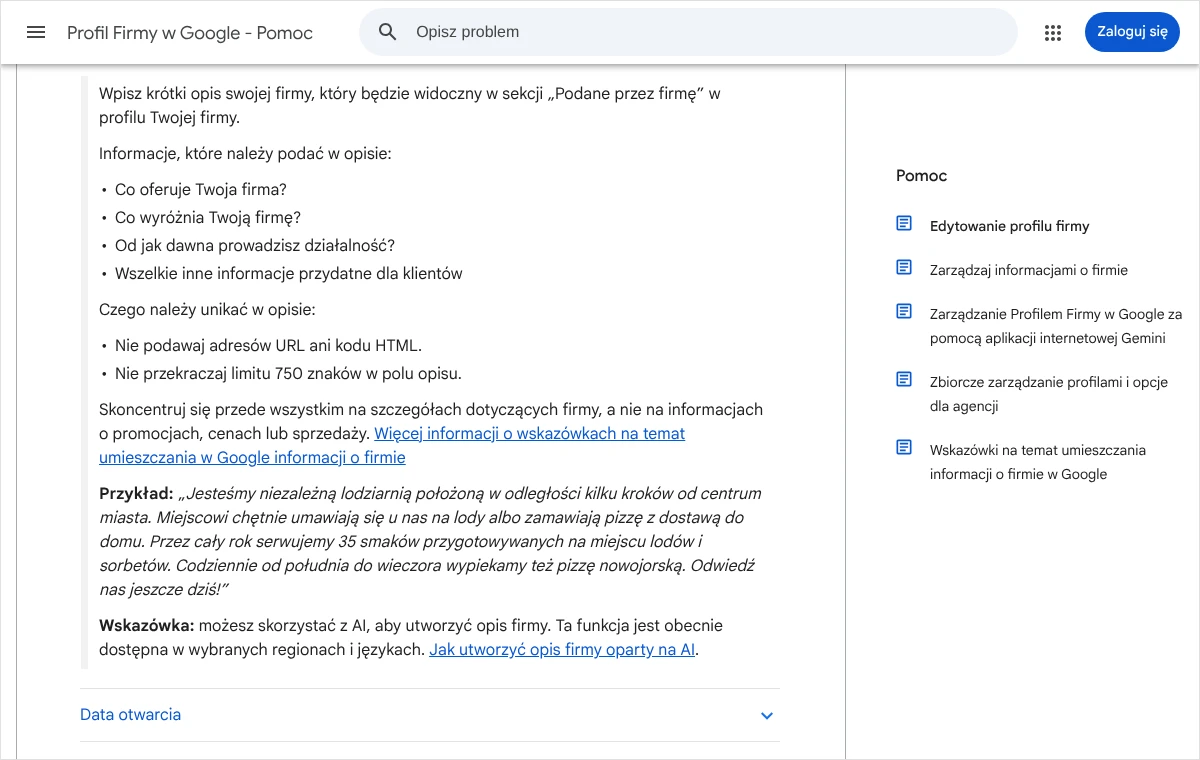Focus the Opisz problem search field

click(688, 32)
